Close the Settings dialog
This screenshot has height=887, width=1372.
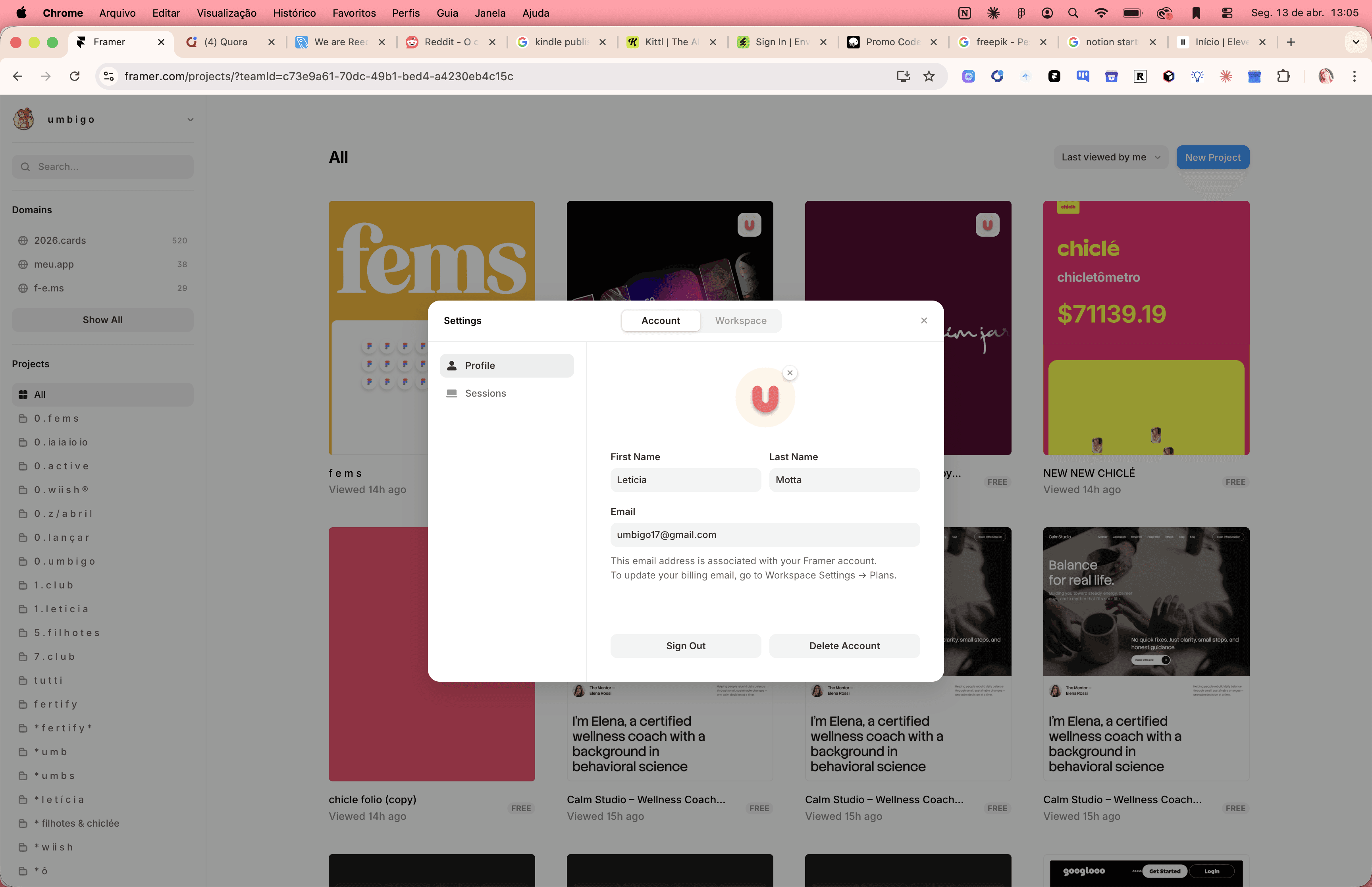[x=923, y=320]
